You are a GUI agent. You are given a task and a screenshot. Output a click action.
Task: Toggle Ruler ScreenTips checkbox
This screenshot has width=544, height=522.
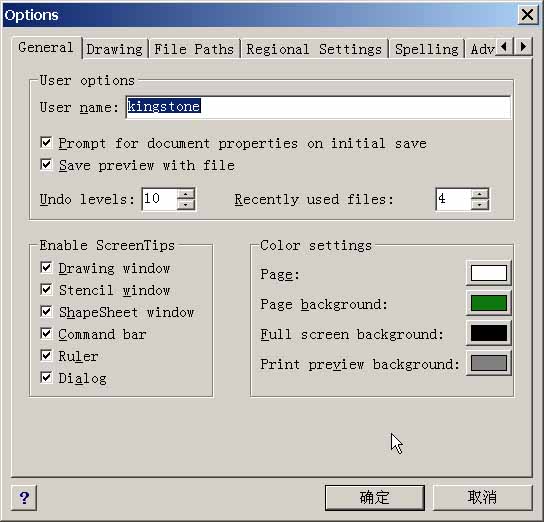click(x=46, y=355)
